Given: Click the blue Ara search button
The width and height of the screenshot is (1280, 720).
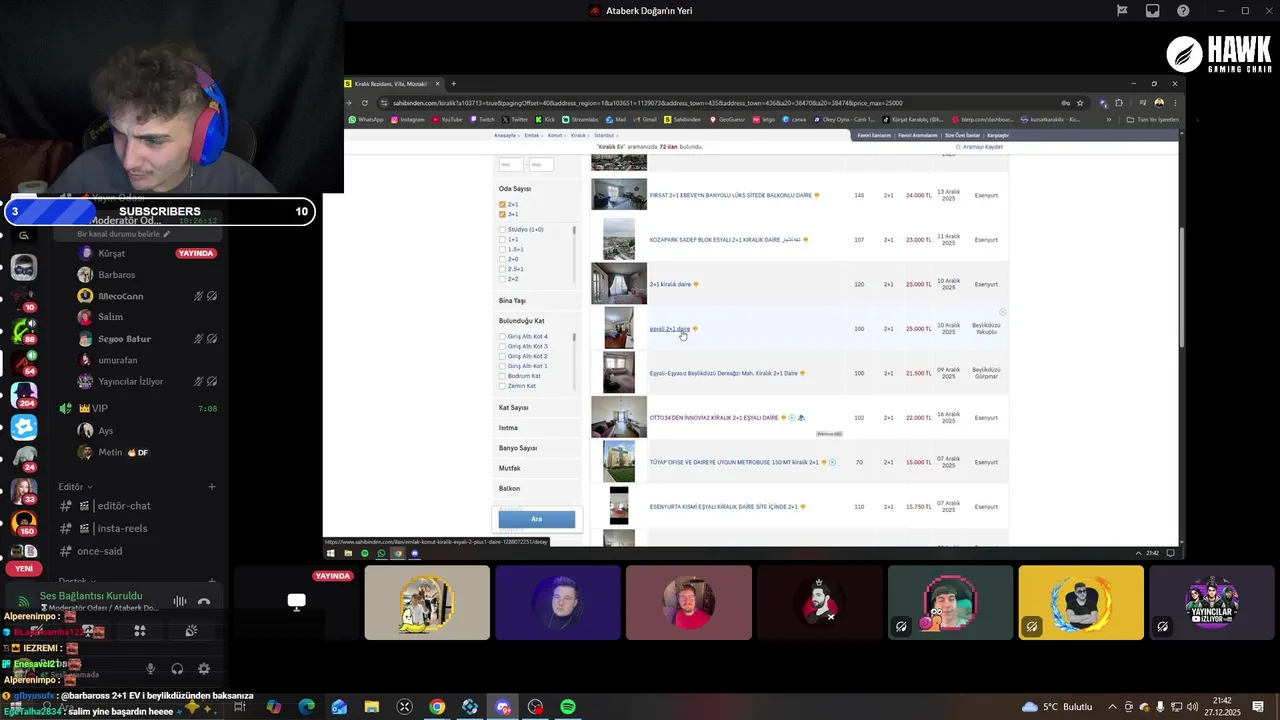Looking at the screenshot, I should pos(537,519).
